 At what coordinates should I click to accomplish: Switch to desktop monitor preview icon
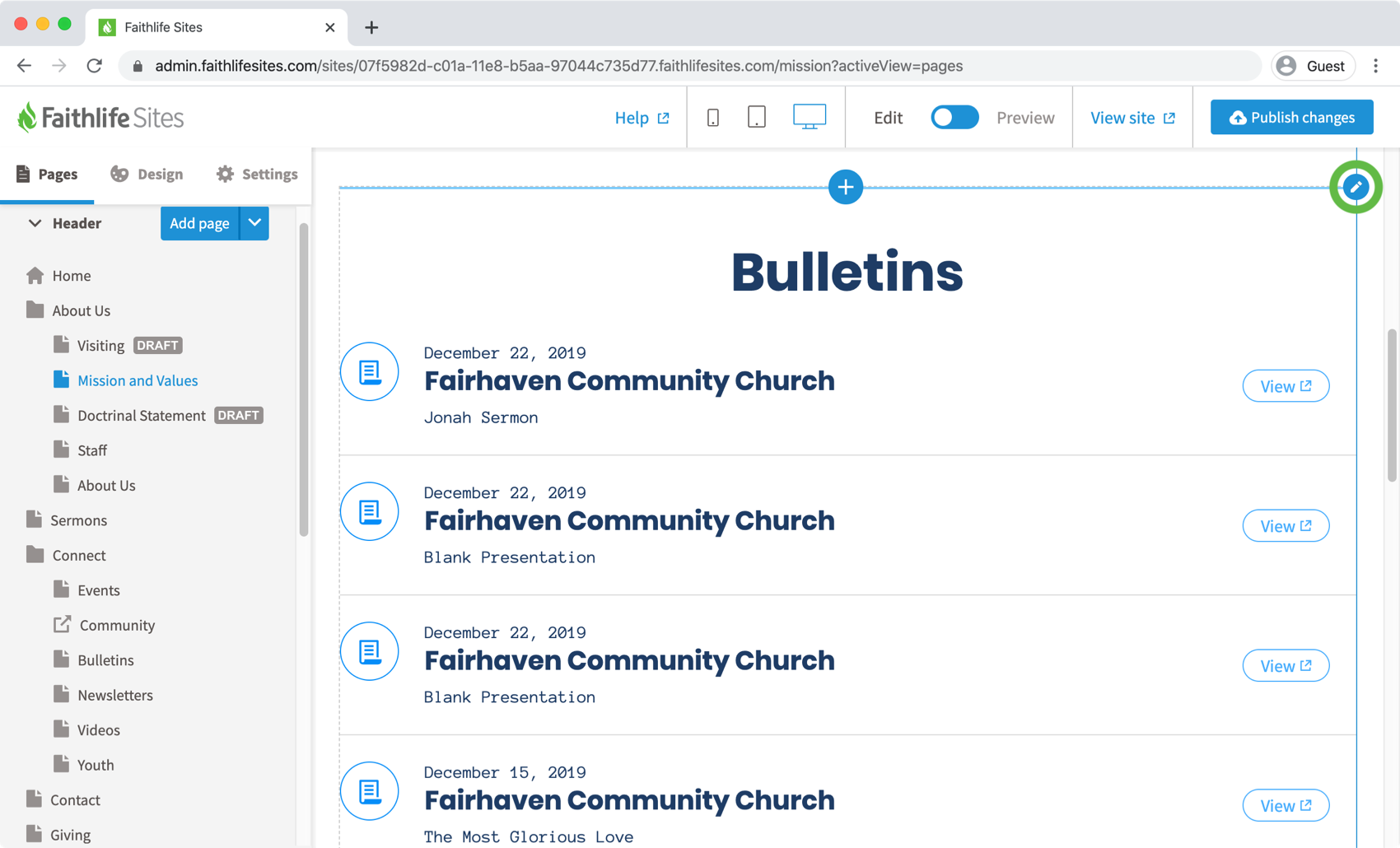click(810, 117)
